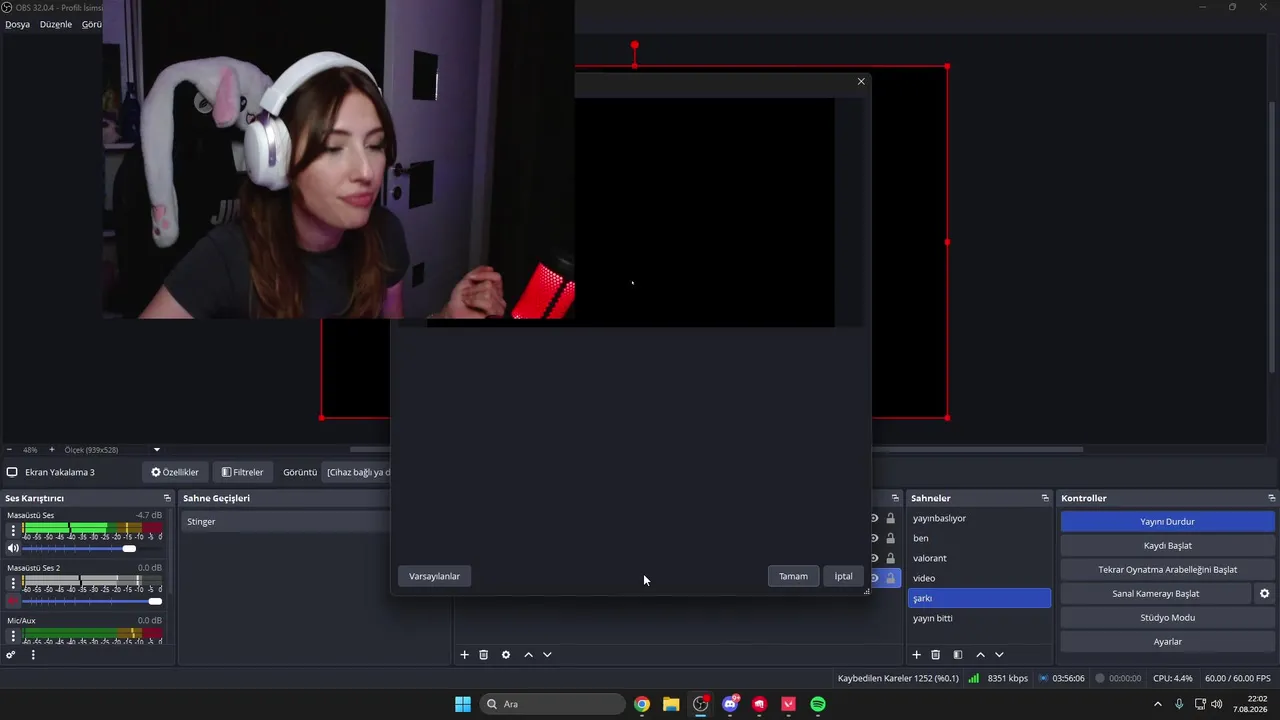This screenshot has height=720, width=1280.
Task: Open Mic/Aux options menu (three dots)
Action: tap(13, 635)
